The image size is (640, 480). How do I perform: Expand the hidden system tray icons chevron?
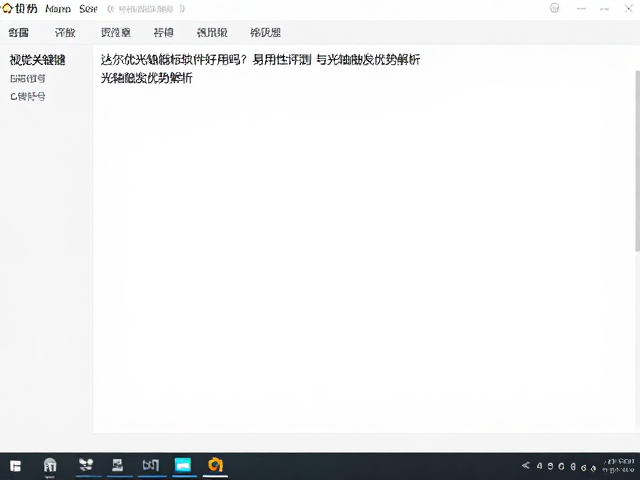tap(525, 465)
